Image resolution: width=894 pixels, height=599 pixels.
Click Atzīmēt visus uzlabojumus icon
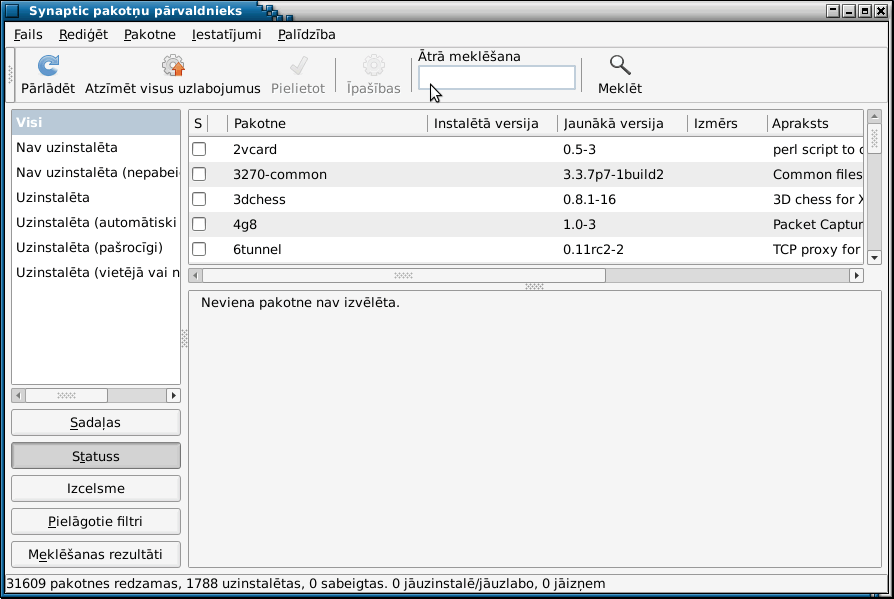click(x=173, y=66)
